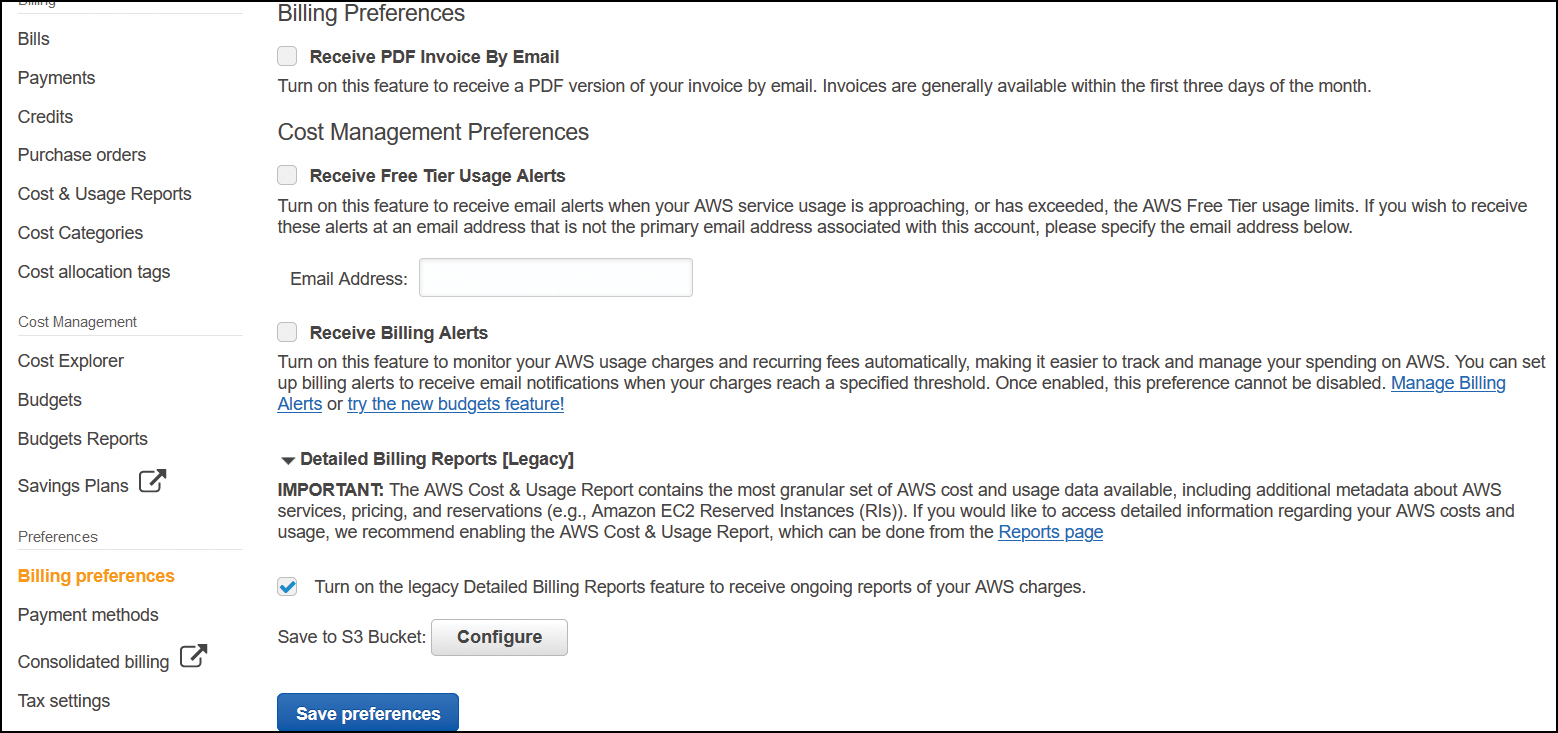Click the Email Address input field

[556, 277]
